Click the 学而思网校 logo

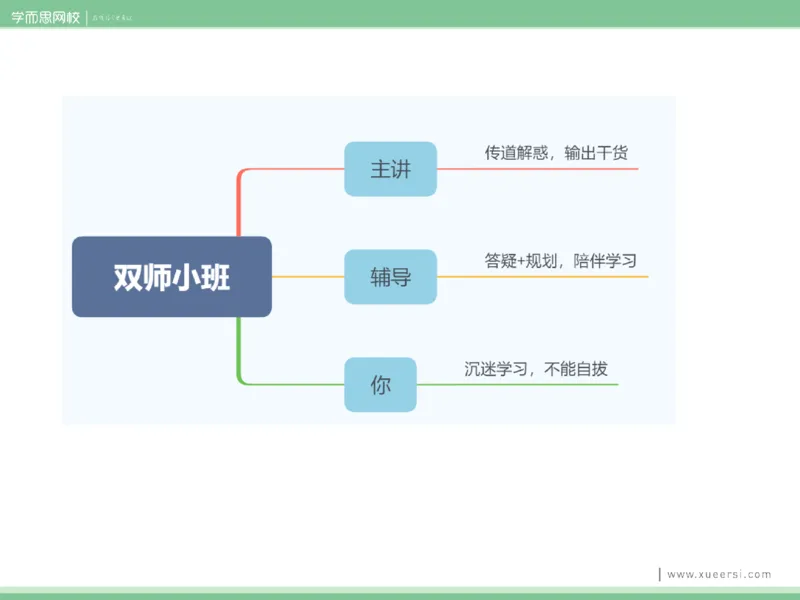tap(46, 17)
